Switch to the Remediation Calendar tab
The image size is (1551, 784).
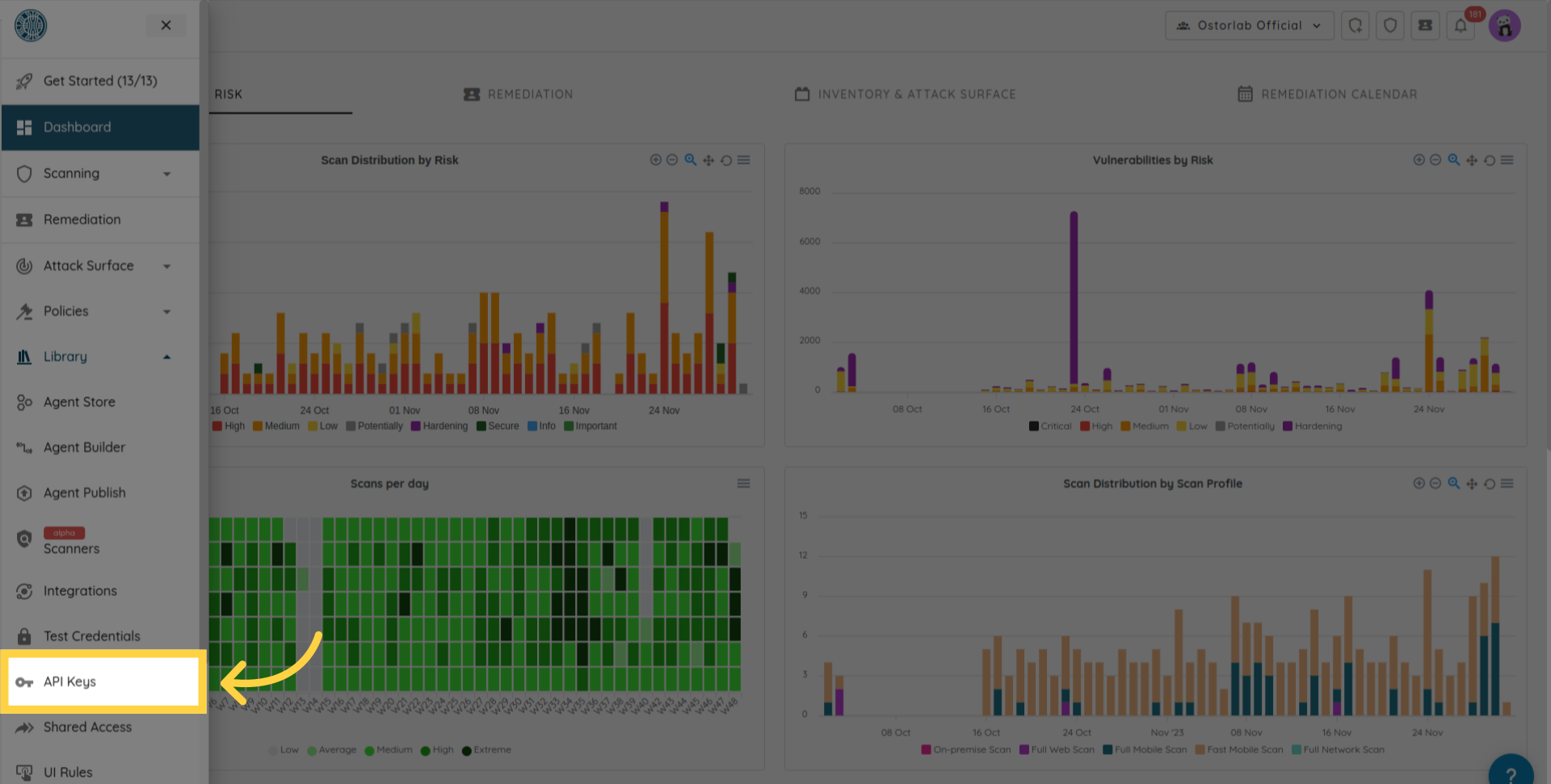point(1327,94)
